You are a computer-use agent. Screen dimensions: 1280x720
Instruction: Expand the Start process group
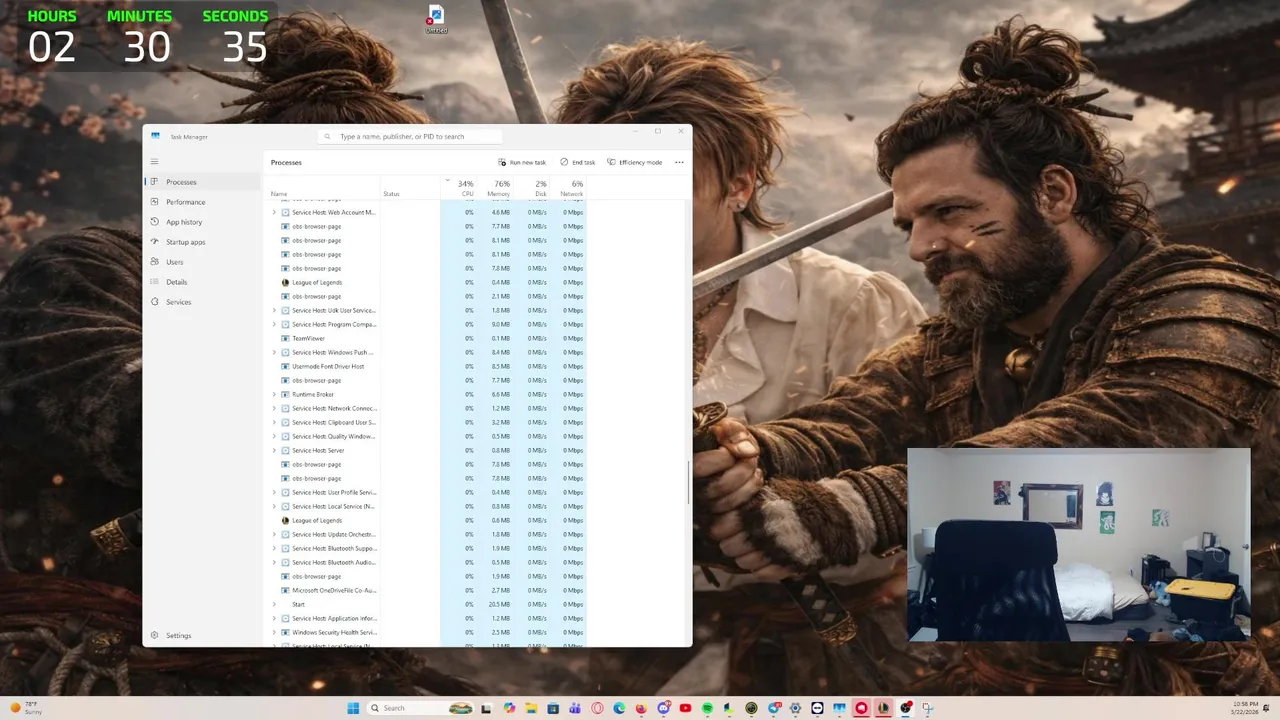point(274,604)
